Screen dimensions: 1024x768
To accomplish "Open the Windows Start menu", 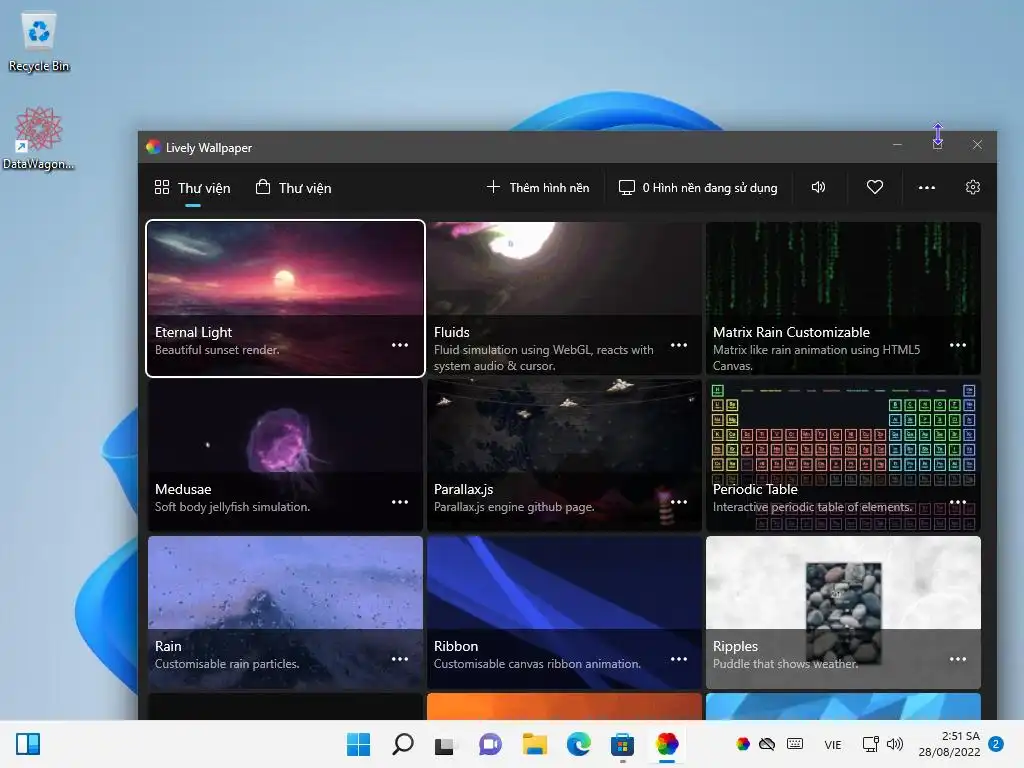I will point(358,744).
